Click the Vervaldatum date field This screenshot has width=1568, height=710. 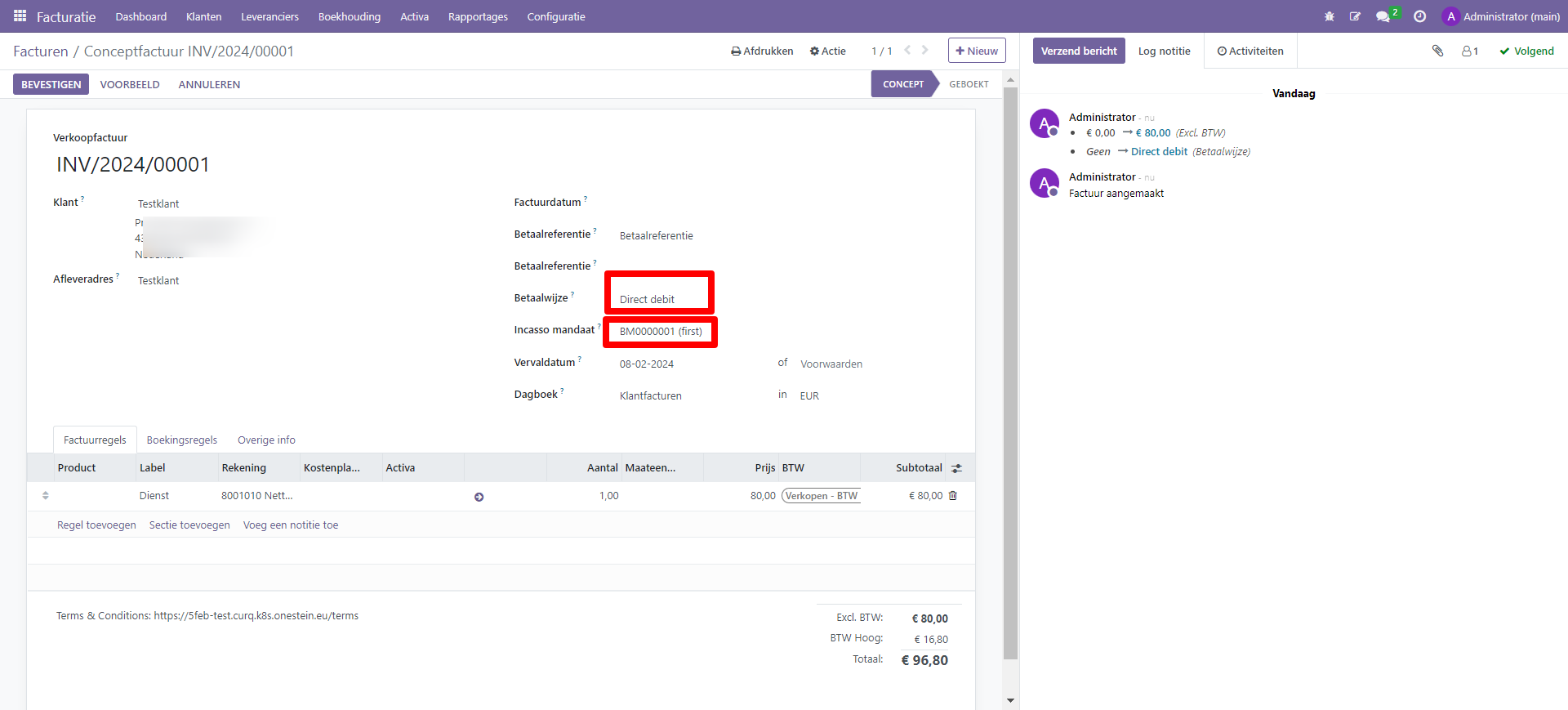point(647,364)
